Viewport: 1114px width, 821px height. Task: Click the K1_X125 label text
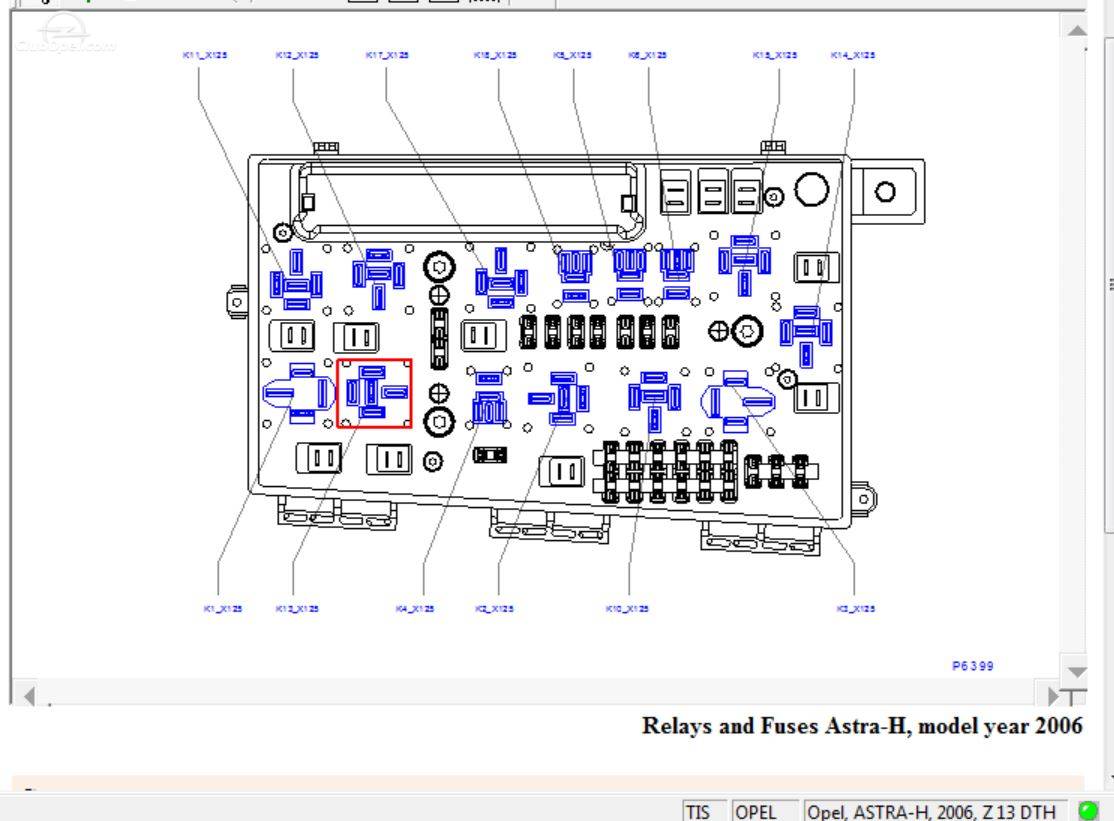223,609
